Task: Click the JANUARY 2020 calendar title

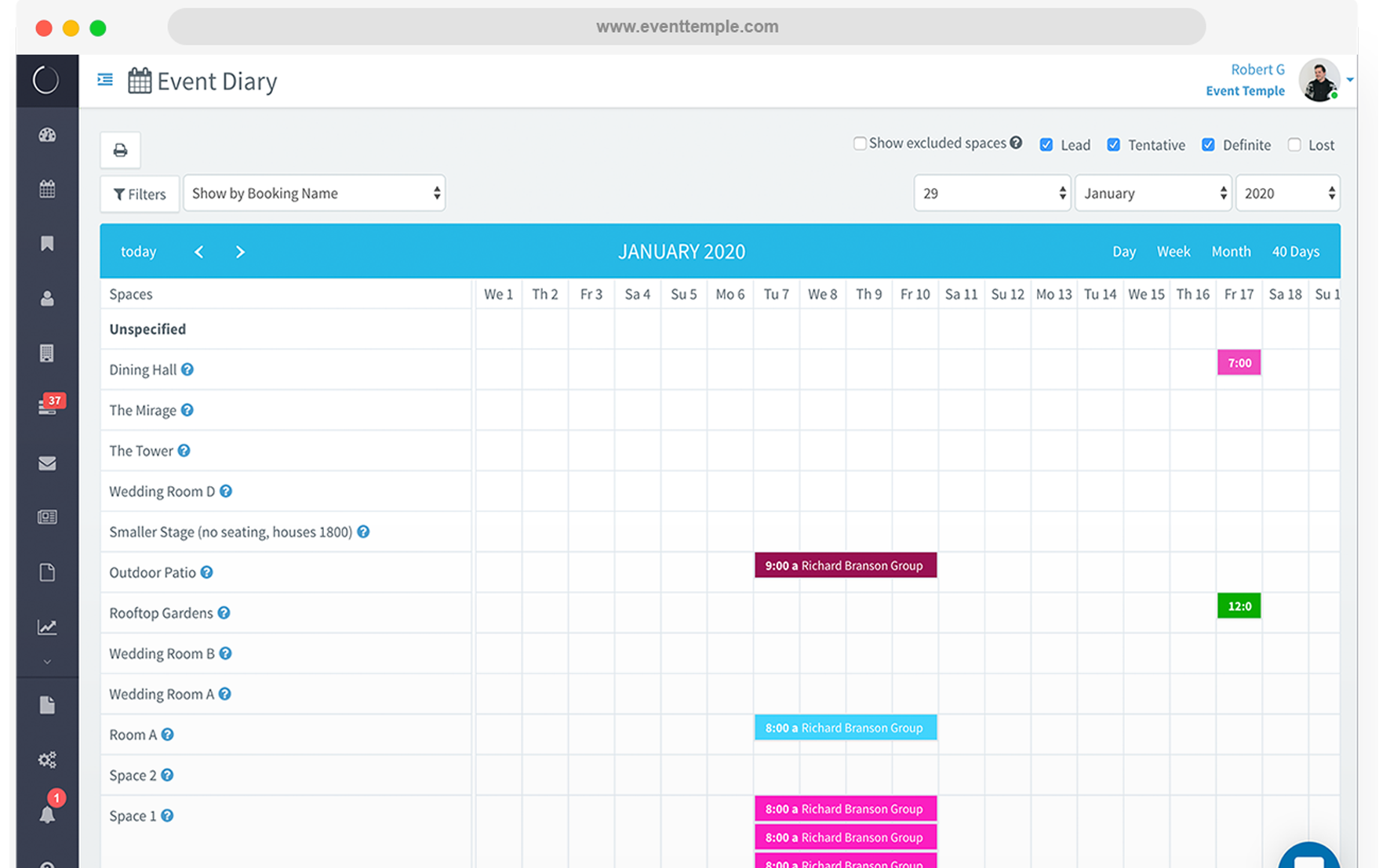Action: pos(681,252)
